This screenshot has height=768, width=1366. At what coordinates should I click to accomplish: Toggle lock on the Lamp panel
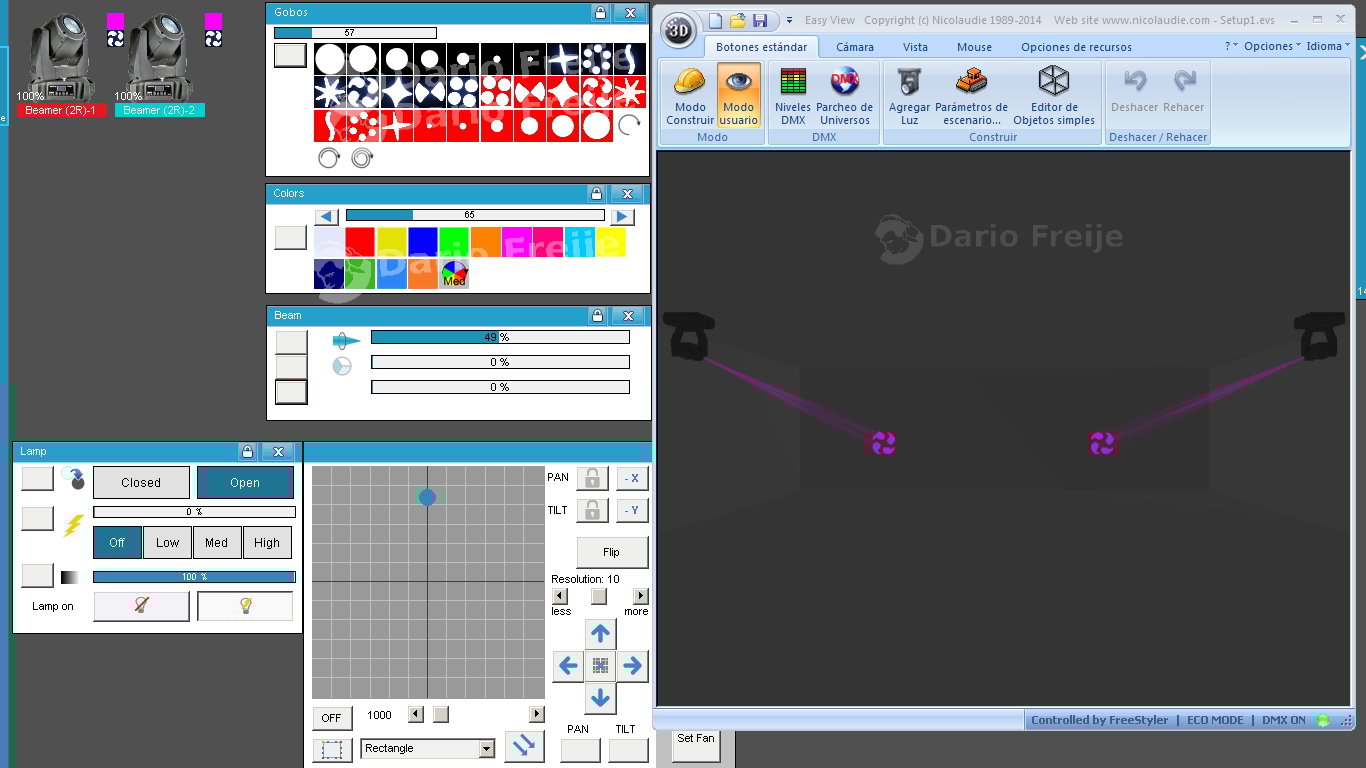click(x=246, y=452)
